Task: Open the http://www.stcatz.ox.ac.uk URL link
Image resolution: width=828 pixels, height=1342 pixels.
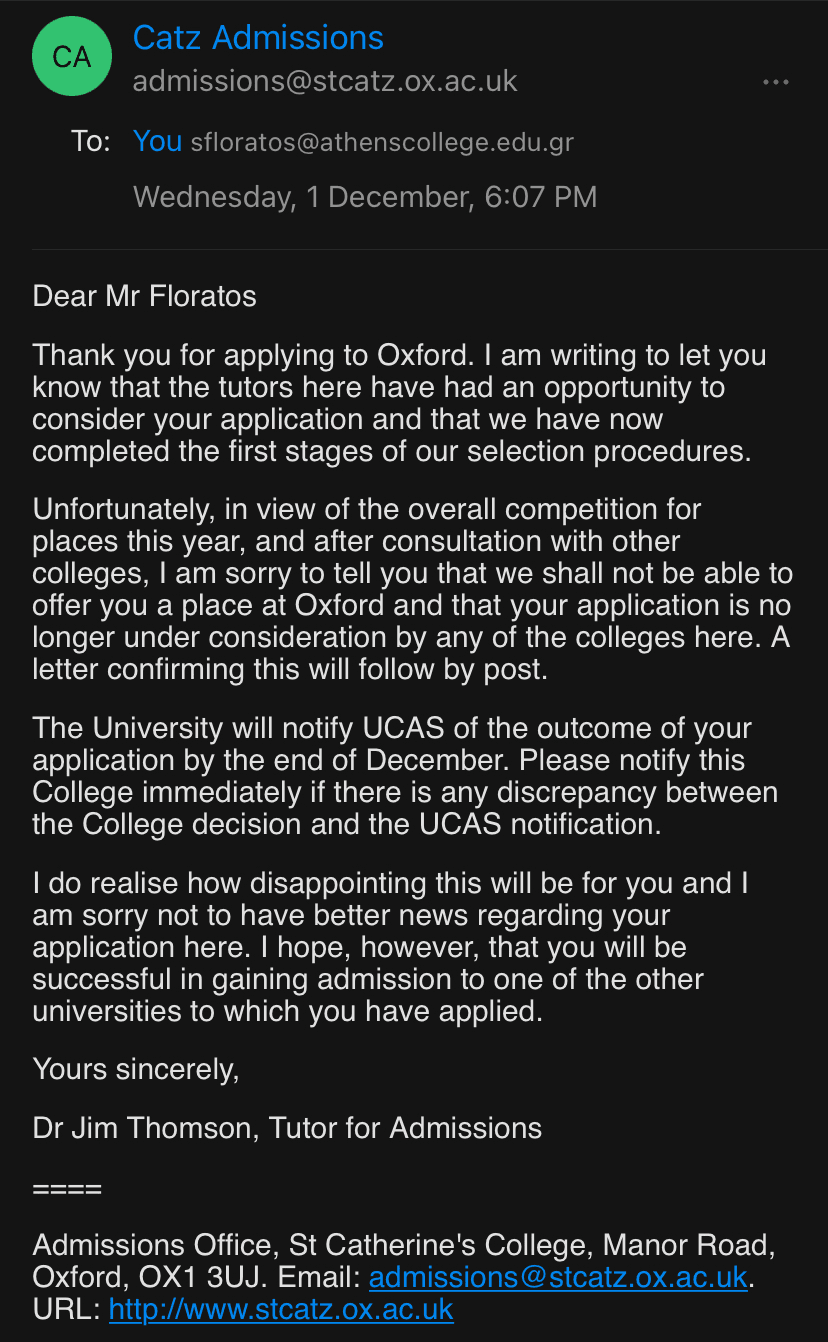Action: pos(281,1309)
